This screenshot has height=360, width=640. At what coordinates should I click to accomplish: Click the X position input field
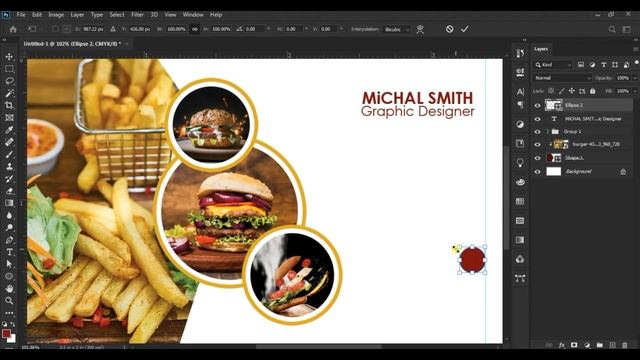[94, 29]
